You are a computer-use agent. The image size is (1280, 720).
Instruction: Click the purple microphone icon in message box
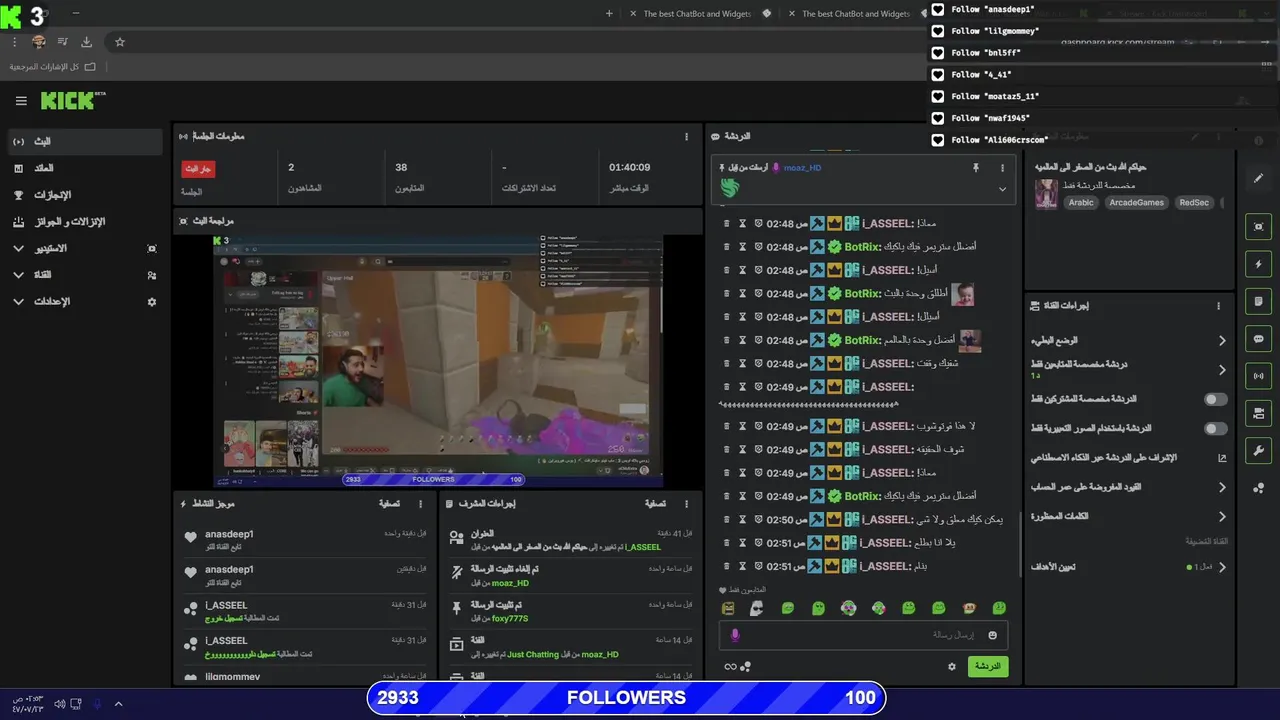pos(735,635)
